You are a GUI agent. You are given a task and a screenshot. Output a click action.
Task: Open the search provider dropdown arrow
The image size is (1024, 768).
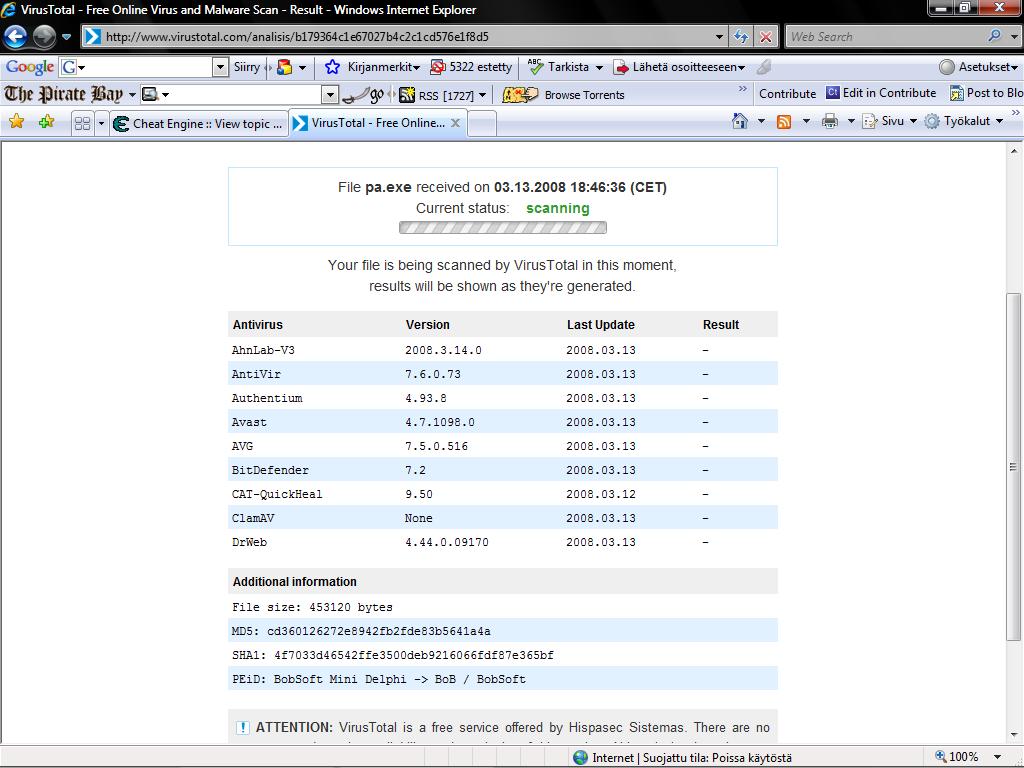point(1014,37)
